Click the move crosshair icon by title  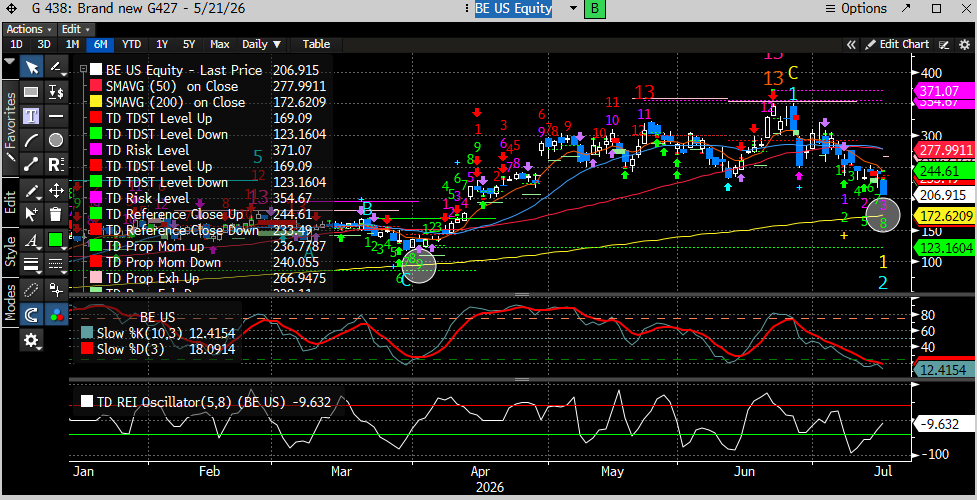point(11,9)
